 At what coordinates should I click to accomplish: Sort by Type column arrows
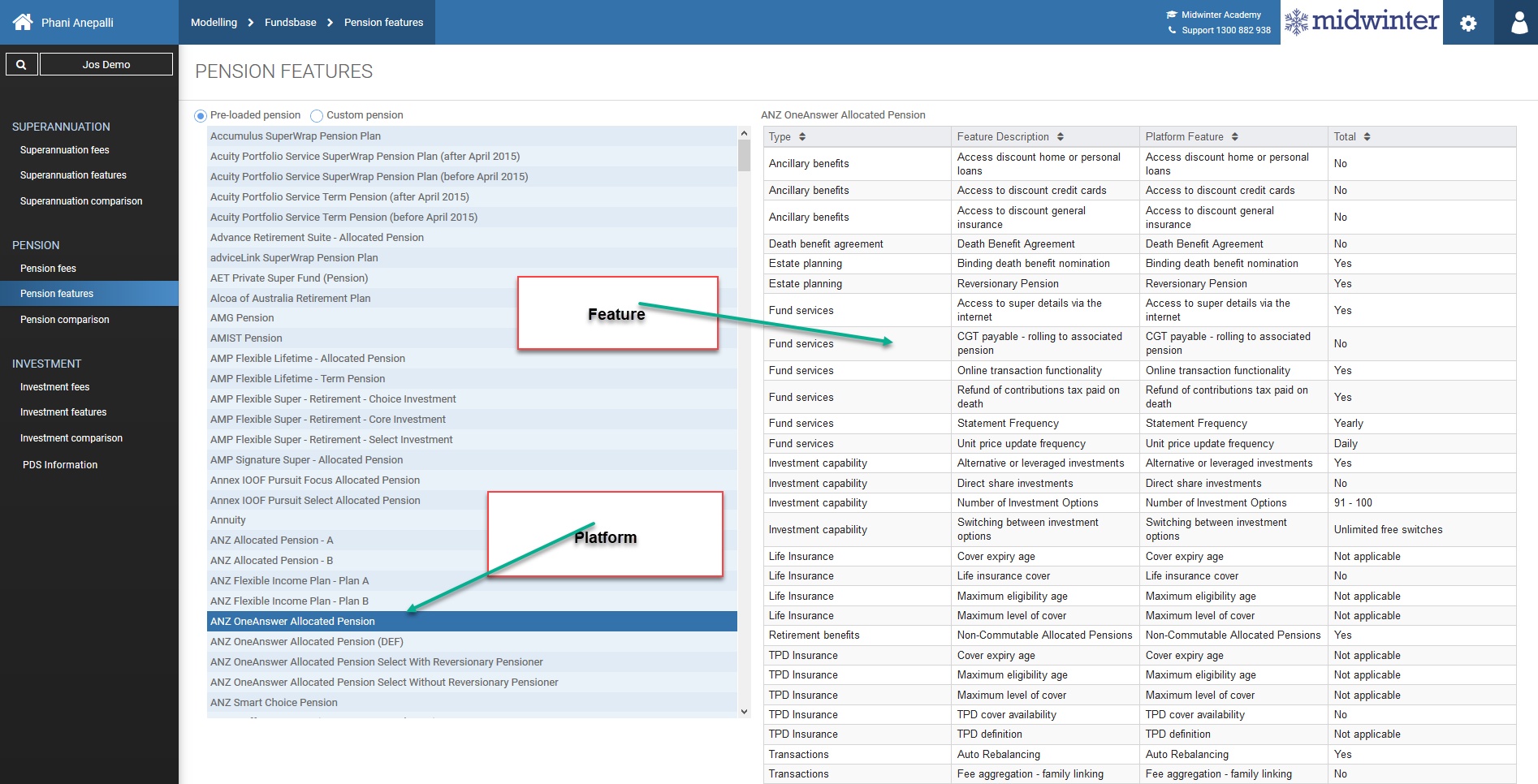pos(802,136)
